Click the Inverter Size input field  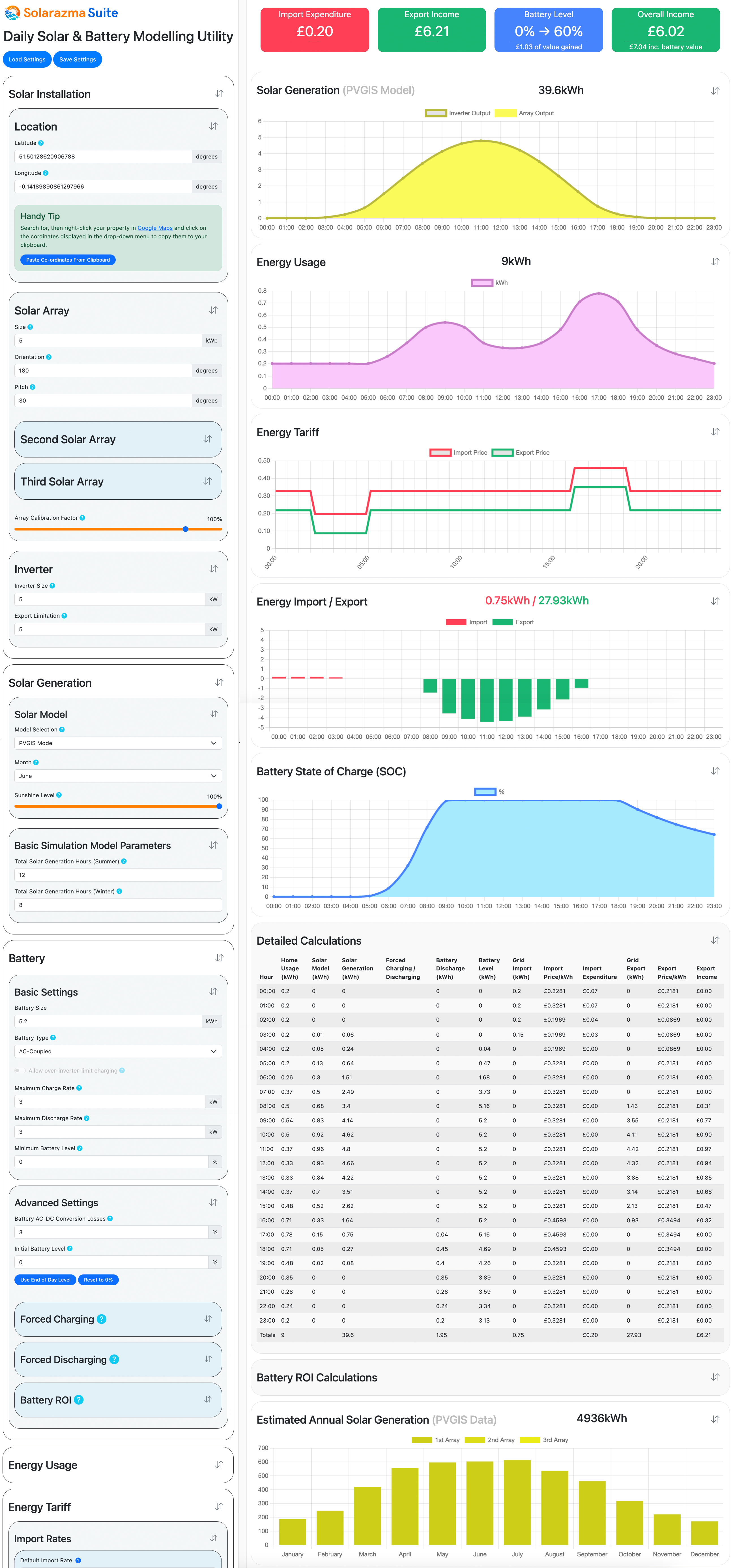110,599
